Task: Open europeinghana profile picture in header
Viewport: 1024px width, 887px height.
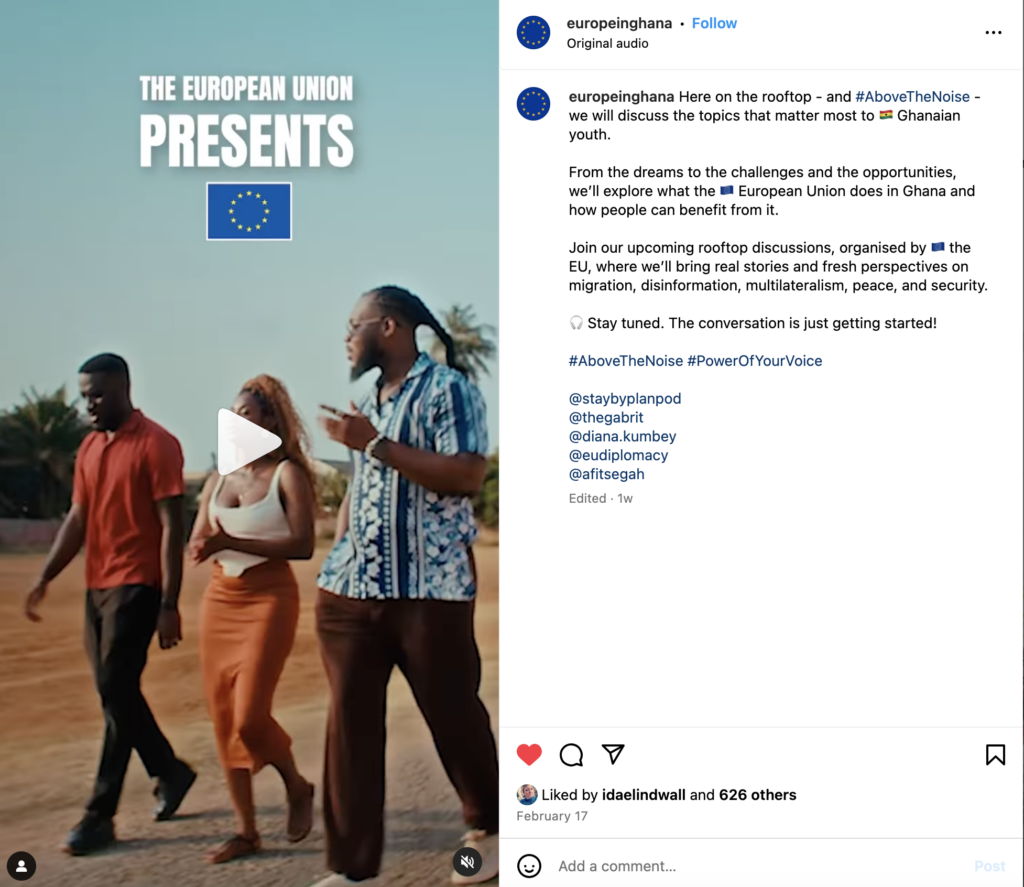Action: 534,33
